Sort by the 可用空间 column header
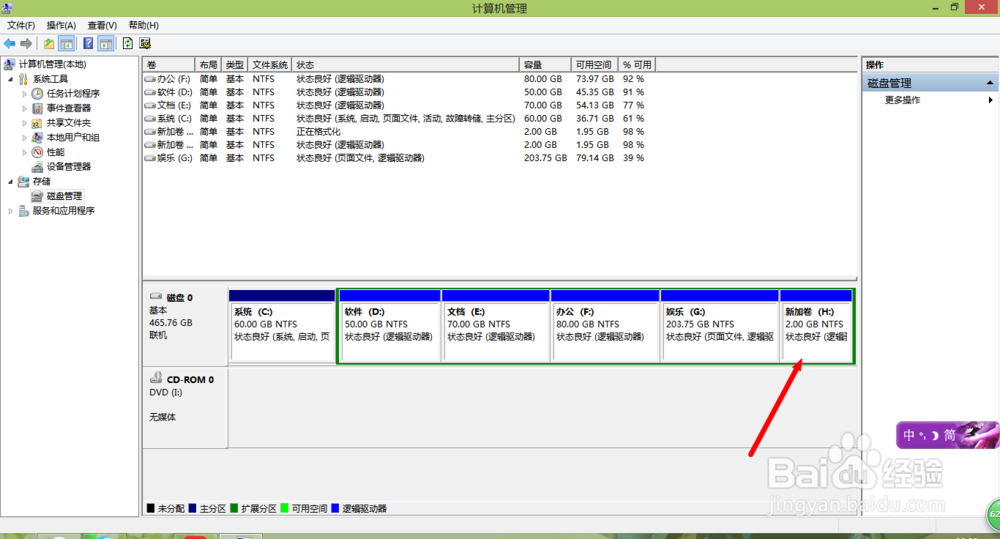Image resolution: width=1000 pixels, height=539 pixels. coord(594,65)
